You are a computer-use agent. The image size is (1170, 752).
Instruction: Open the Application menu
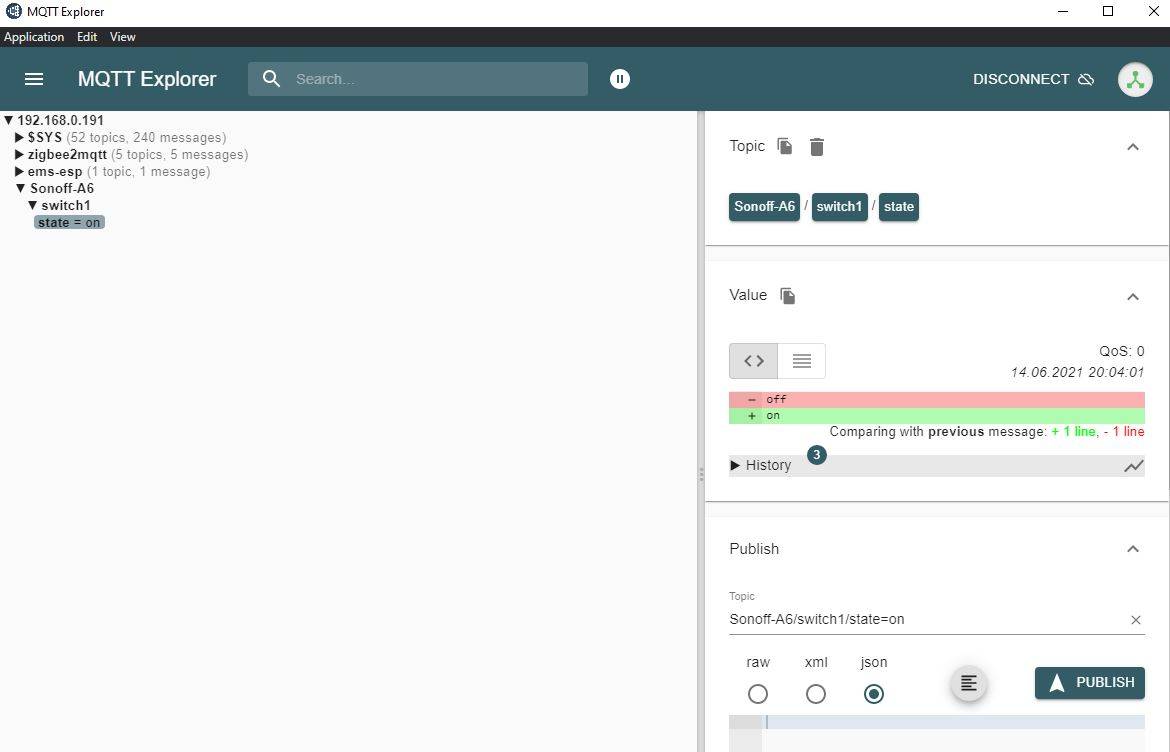(x=34, y=37)
